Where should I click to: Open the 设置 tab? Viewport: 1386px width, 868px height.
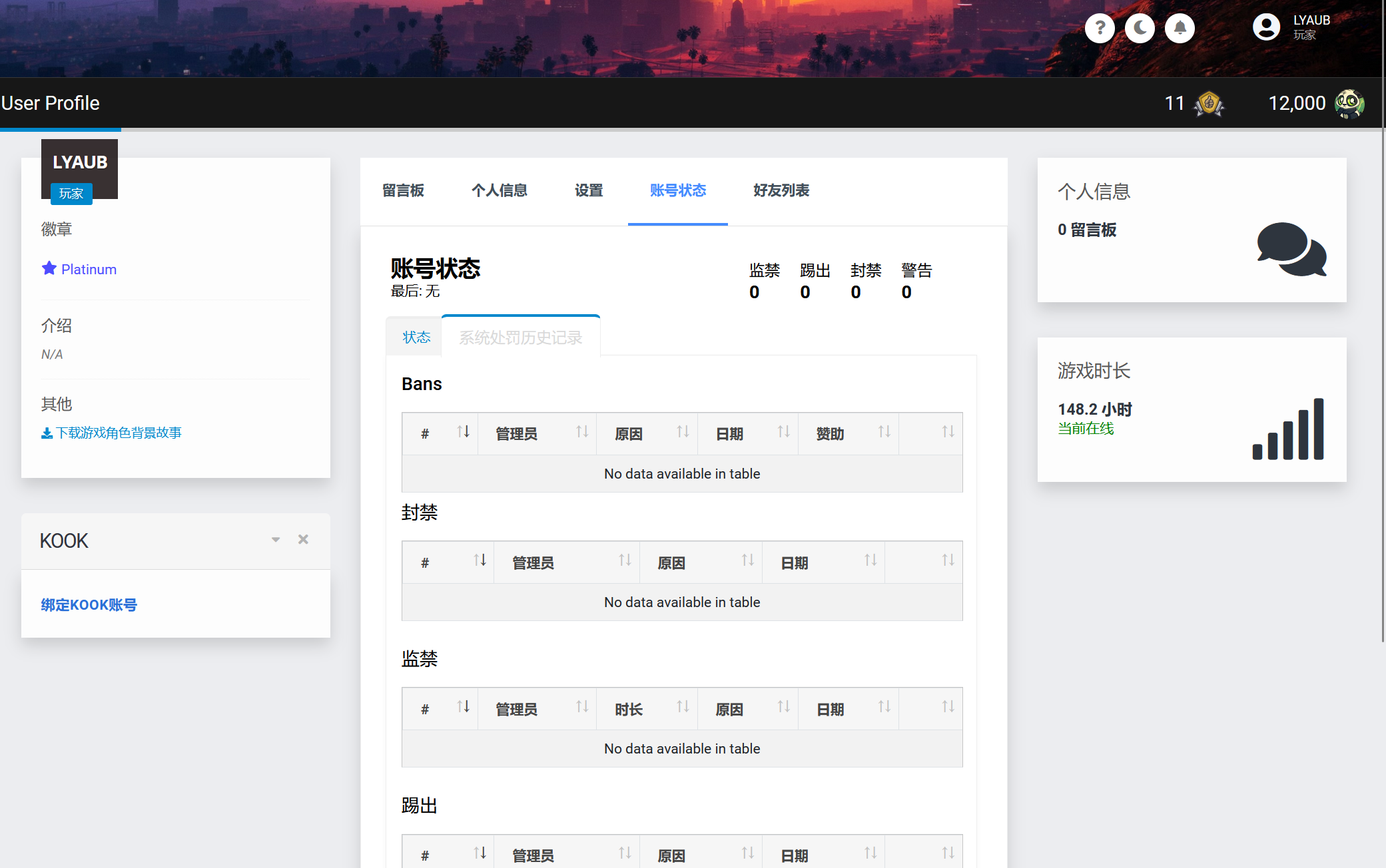click(x=589, y=190)
